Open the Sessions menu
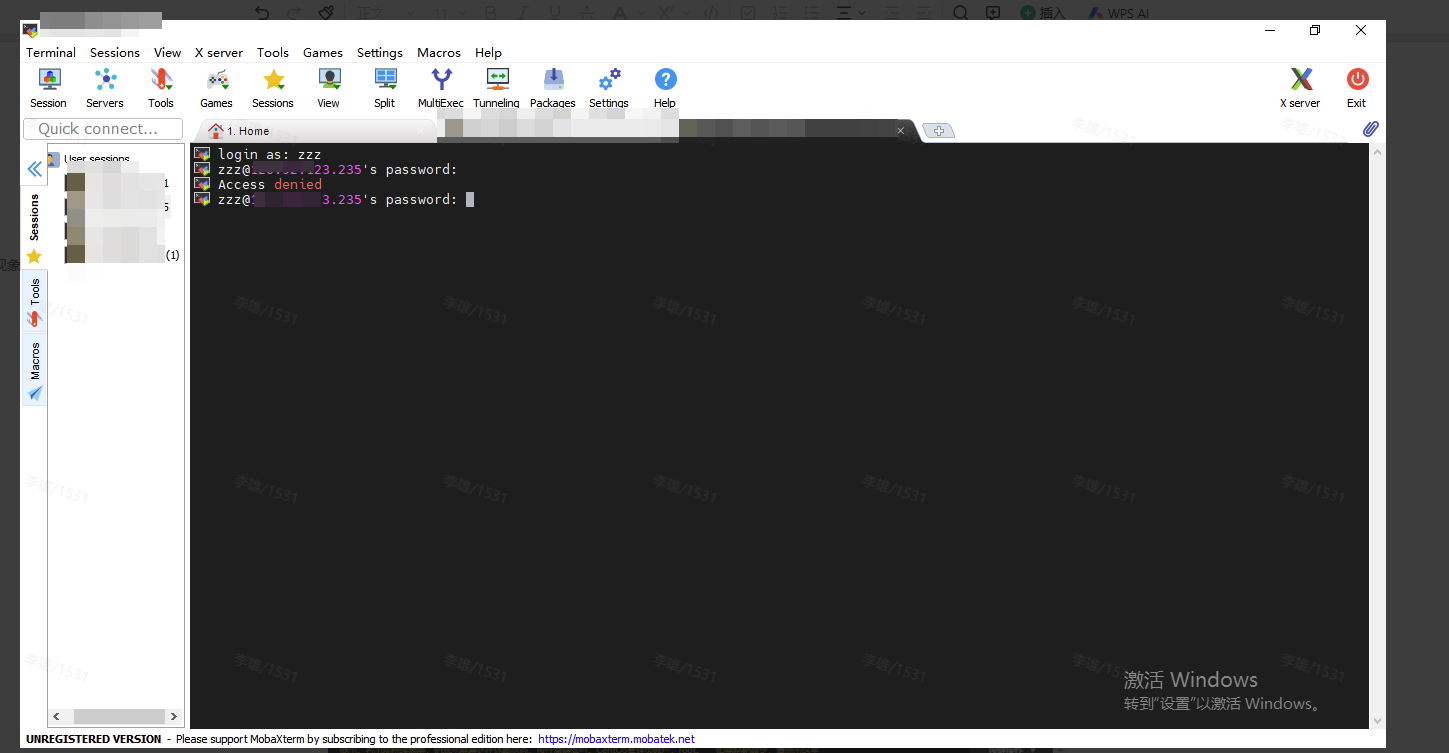The width and height of the screenshot is (1449, 753). (115, 52)
